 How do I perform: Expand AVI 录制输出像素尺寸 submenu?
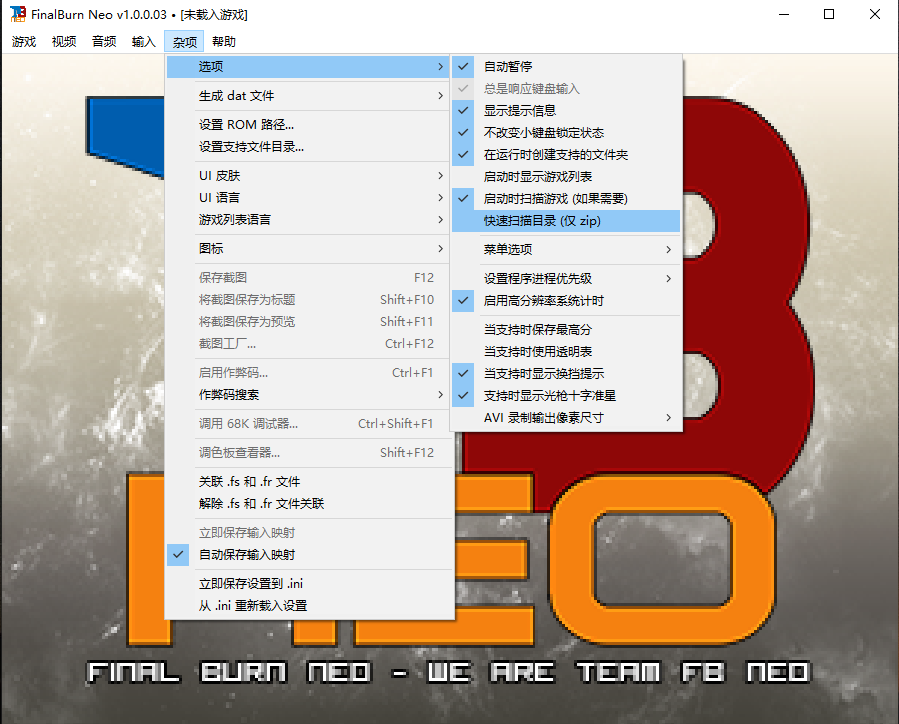[566, 417]
